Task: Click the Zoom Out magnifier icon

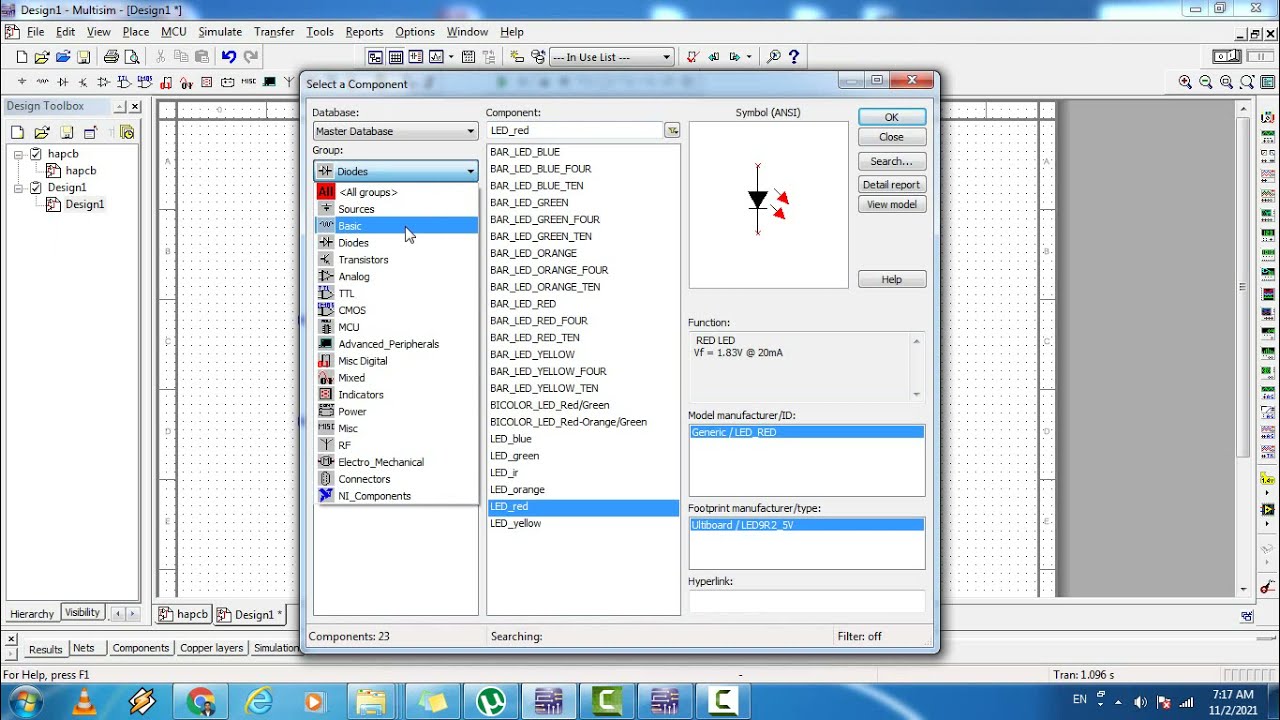Action: click(x=1206, y=82)
